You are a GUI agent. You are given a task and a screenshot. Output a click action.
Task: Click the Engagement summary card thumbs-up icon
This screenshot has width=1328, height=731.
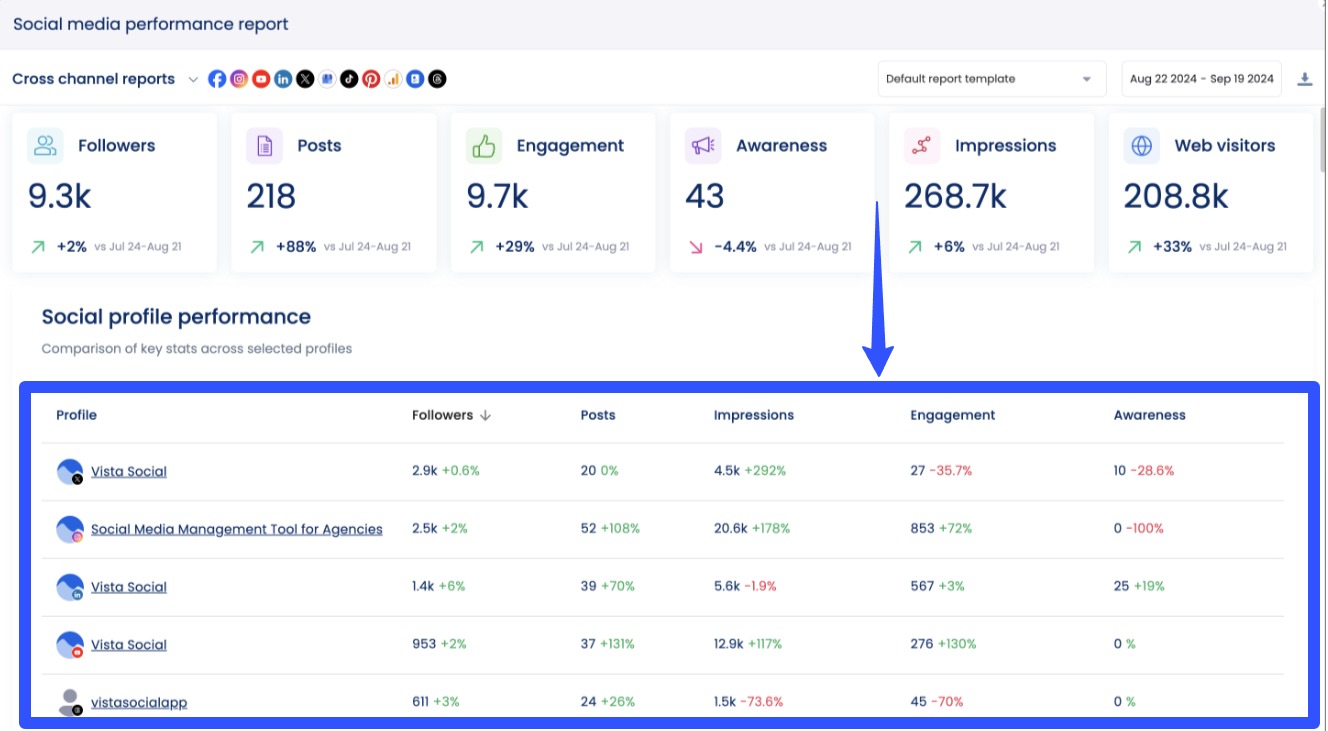485,145
